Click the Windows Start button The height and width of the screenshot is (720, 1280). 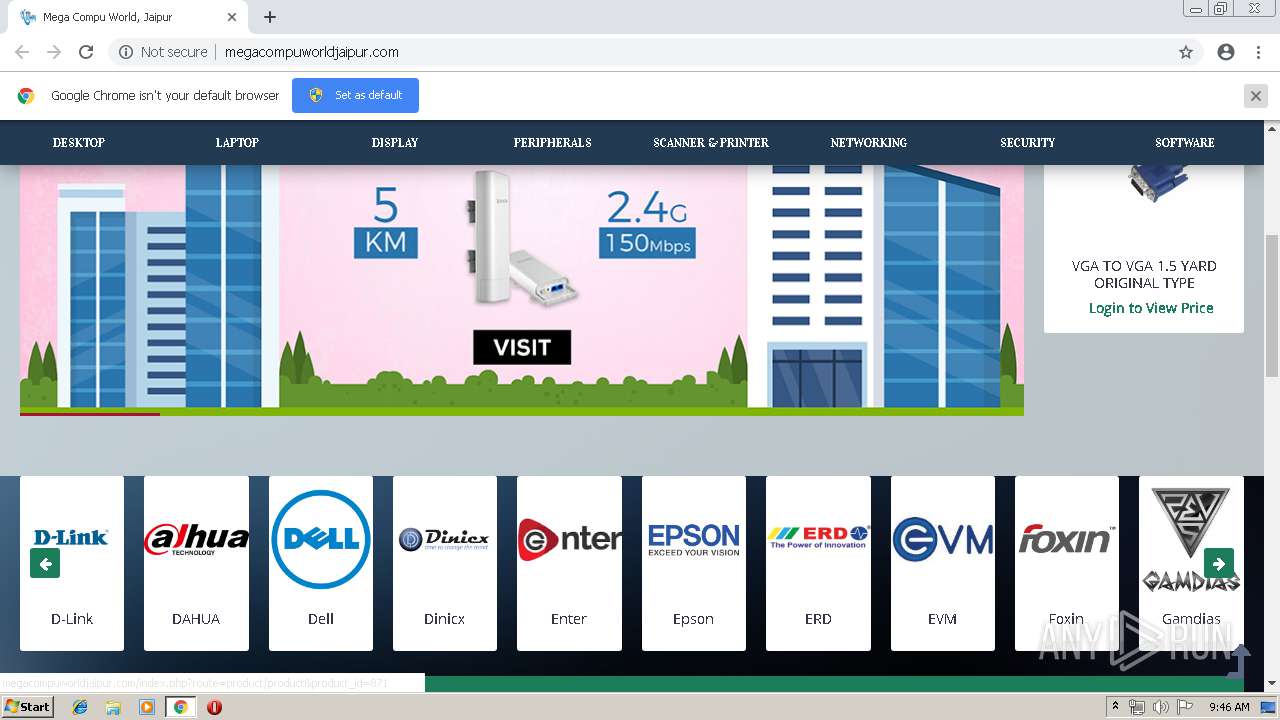click(x=27, y=707)
